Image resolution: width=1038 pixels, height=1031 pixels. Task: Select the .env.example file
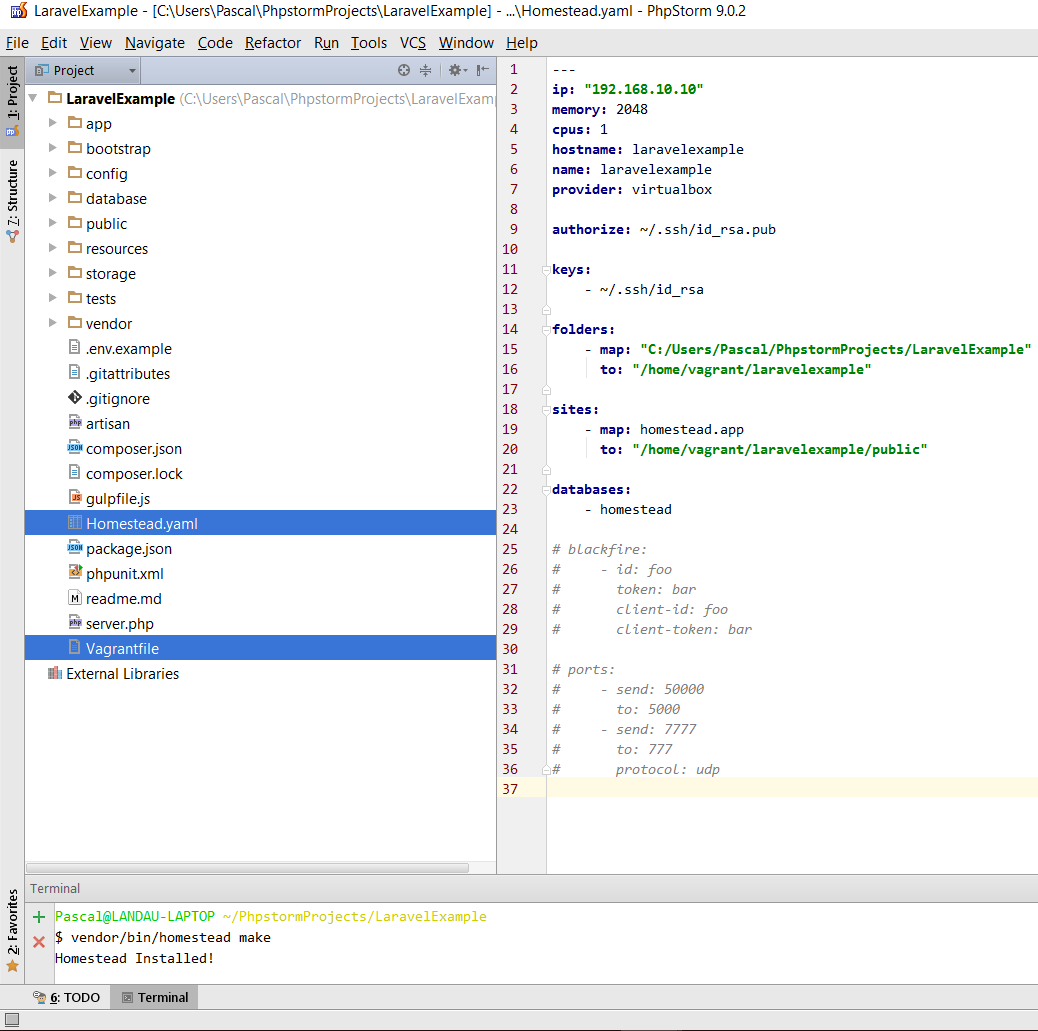260,348
